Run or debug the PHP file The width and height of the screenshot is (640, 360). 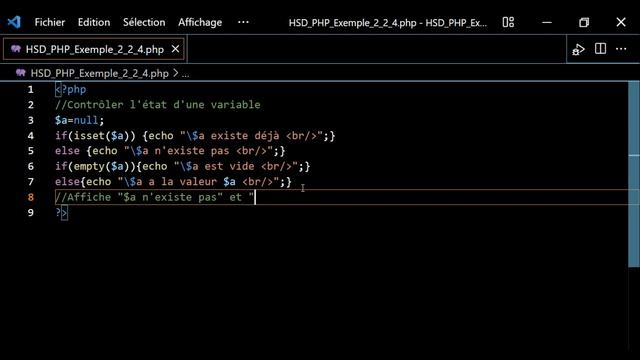pyautogui.click(x=578, y=49)
